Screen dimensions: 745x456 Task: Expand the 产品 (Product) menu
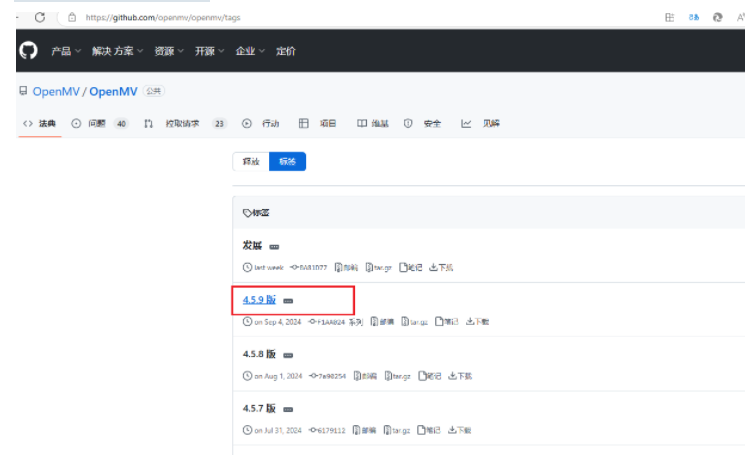pyautogui.click(x=66, y=51)
